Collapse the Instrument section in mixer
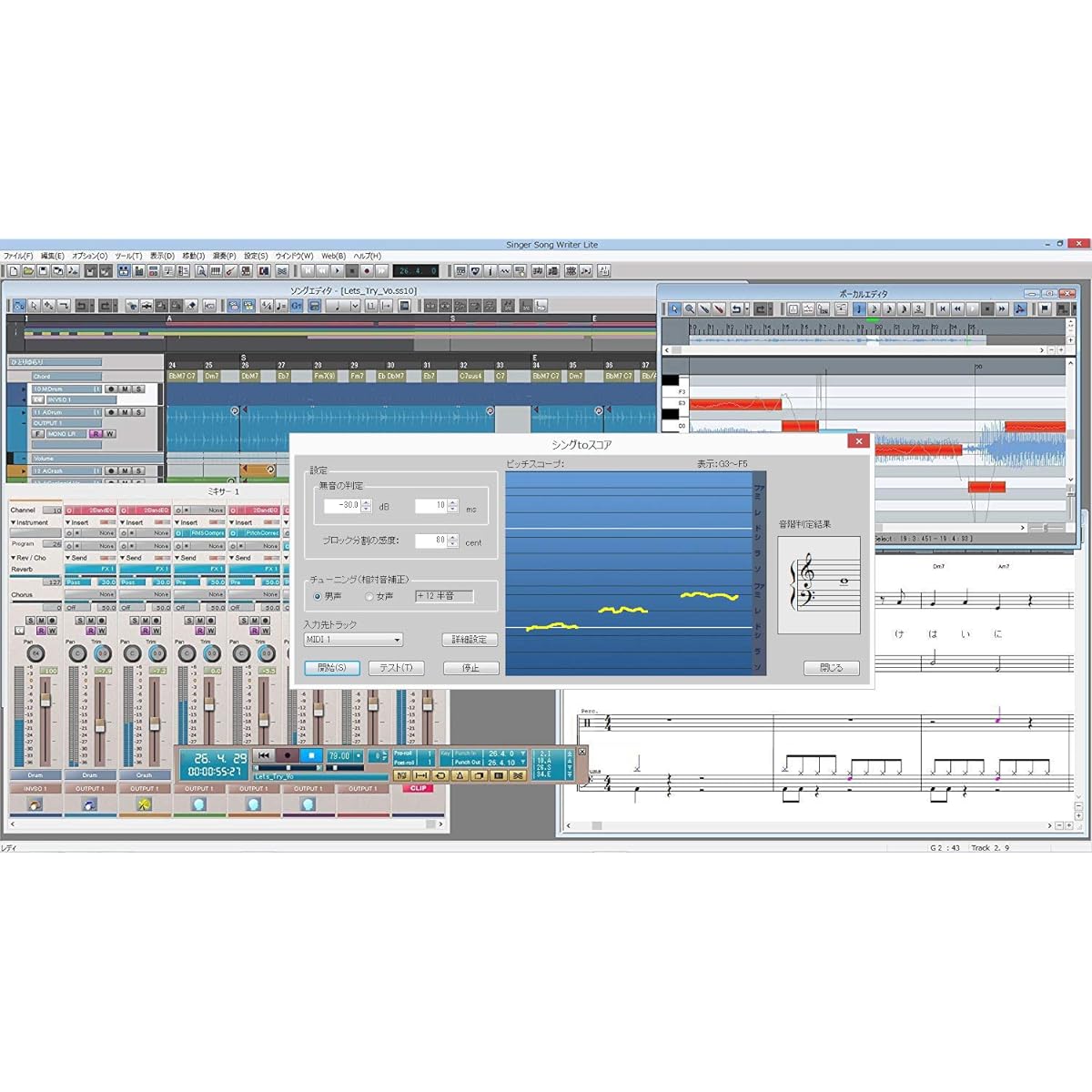This screenshot has height=1092, width=1092. (13, 522)
